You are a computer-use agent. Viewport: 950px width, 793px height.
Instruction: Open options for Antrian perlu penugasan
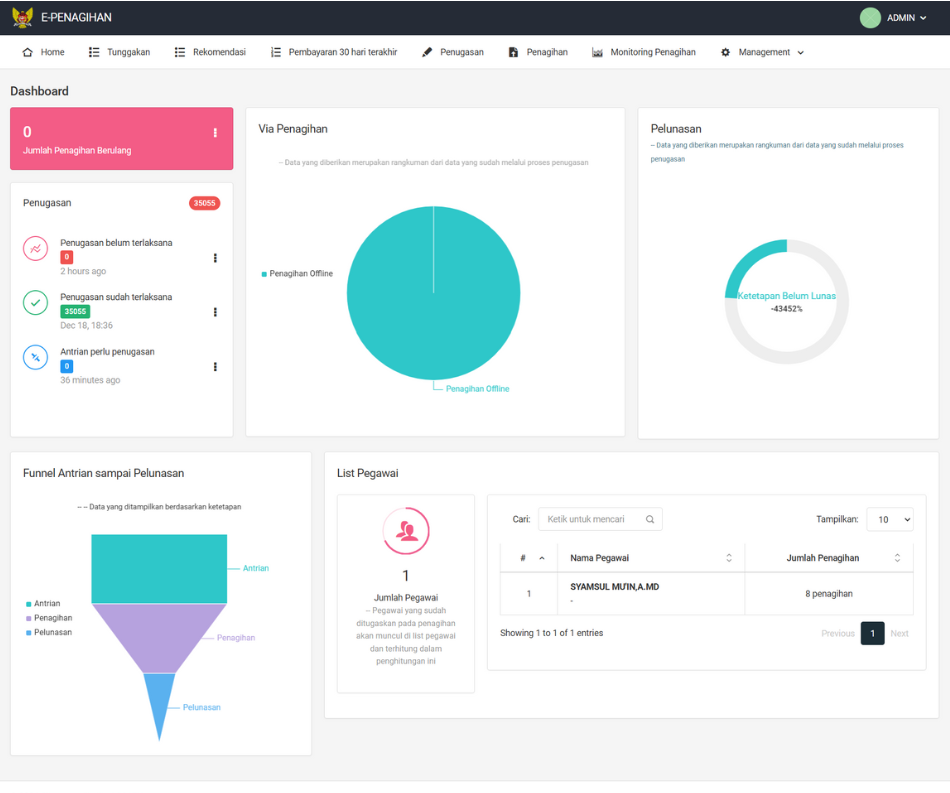(215, 367)
